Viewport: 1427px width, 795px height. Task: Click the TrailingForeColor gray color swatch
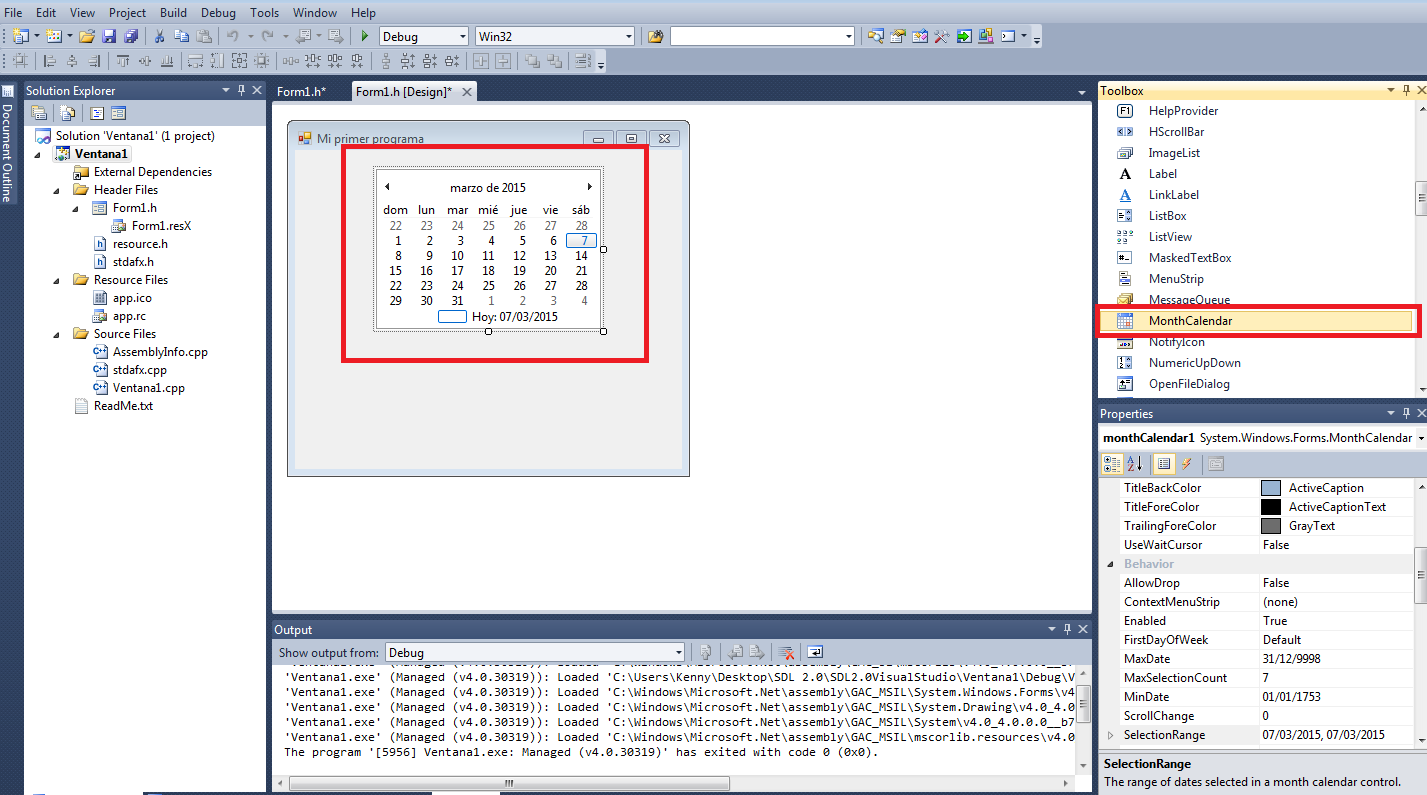pyautogui.click(x=1270, y=526)
